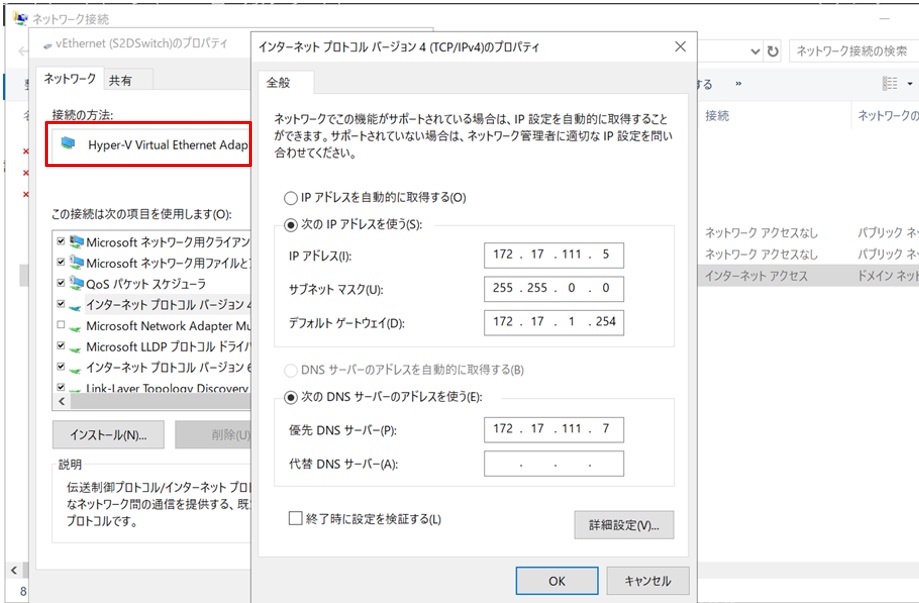Confirm the IPv4 settings with OK
The width and height of the screenshot is (919, 603).
click(556, 580)
